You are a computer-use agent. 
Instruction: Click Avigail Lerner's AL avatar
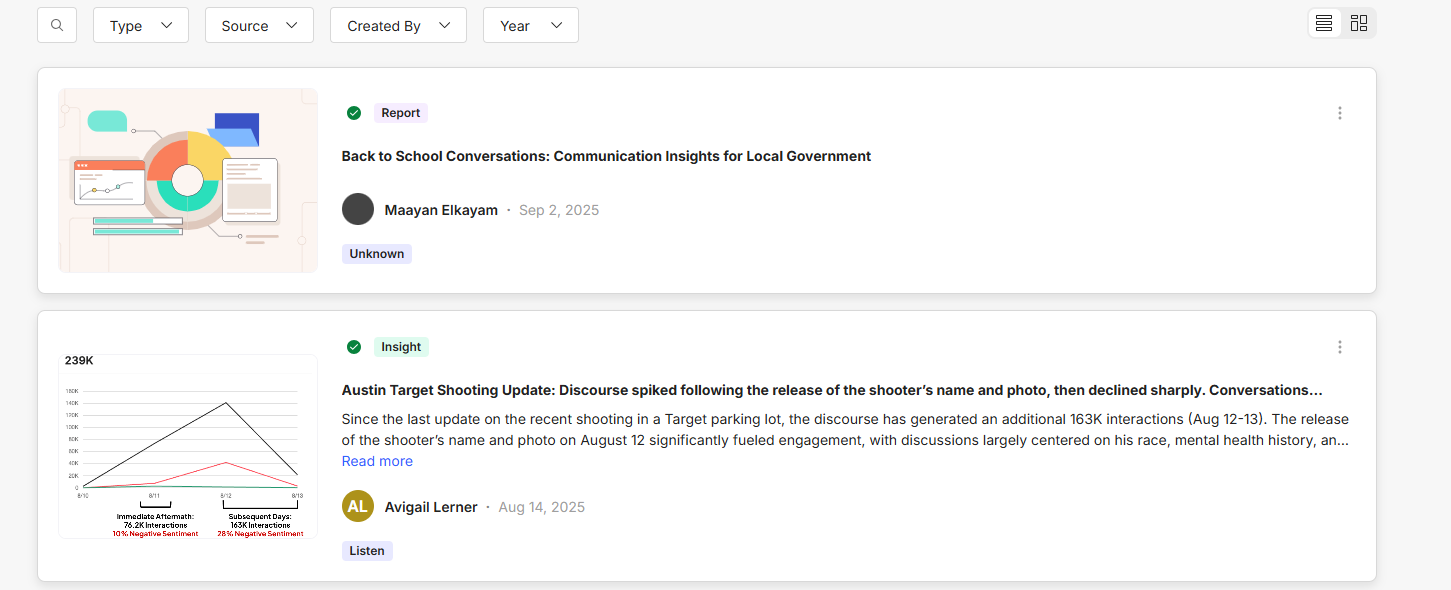[x=358, y=506]
